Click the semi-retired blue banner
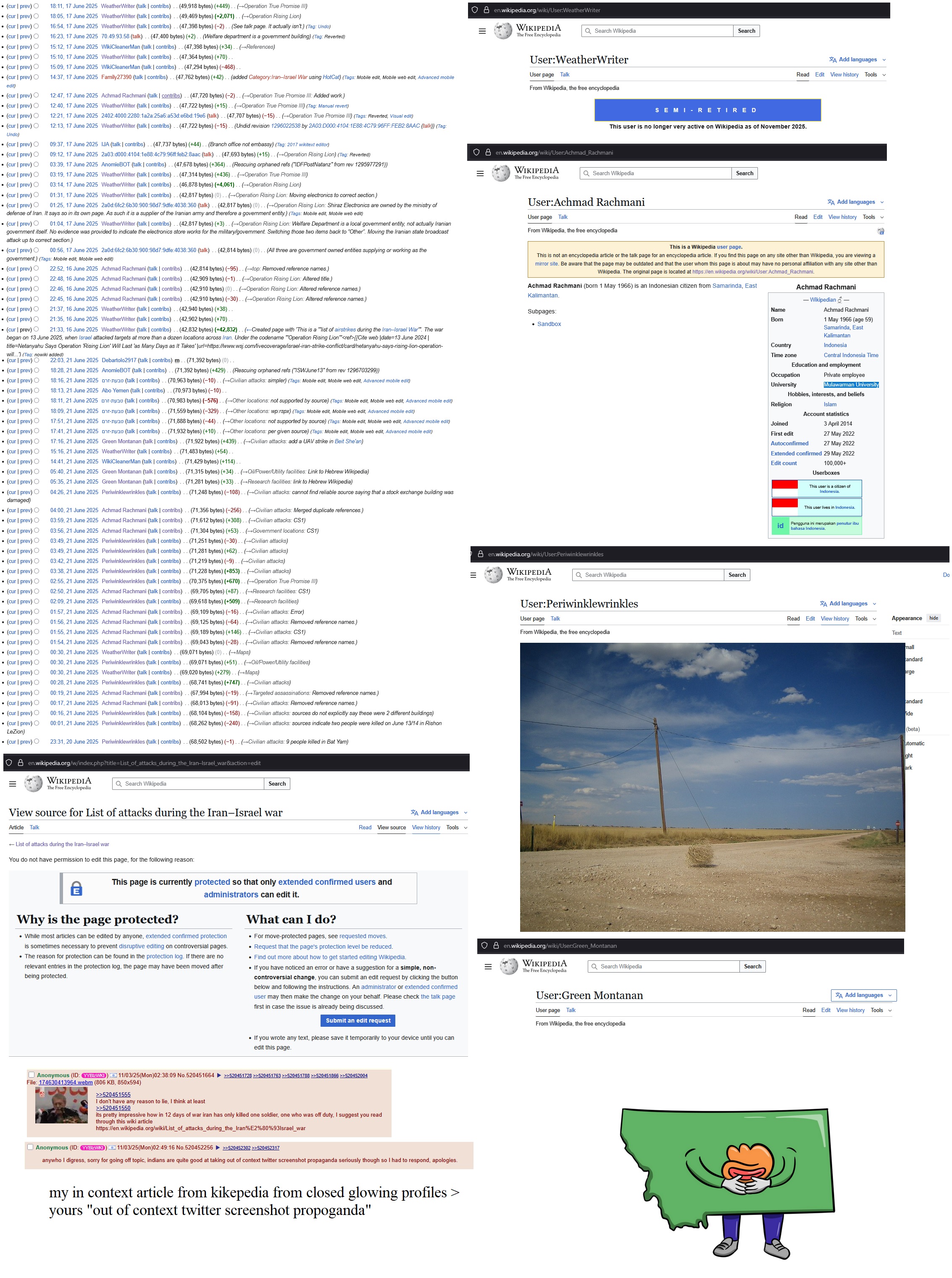952x1278 pixels. coord(707,110)
